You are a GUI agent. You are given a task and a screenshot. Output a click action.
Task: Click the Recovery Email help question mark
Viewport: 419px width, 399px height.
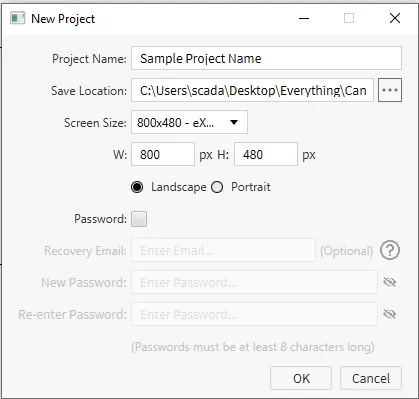(x=389, y=250)
